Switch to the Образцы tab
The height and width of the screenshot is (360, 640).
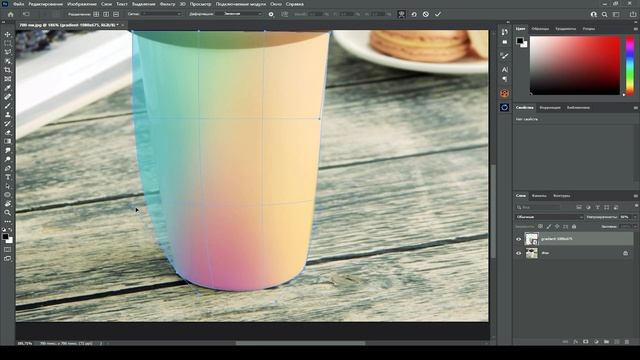click(x=540, y=29)
